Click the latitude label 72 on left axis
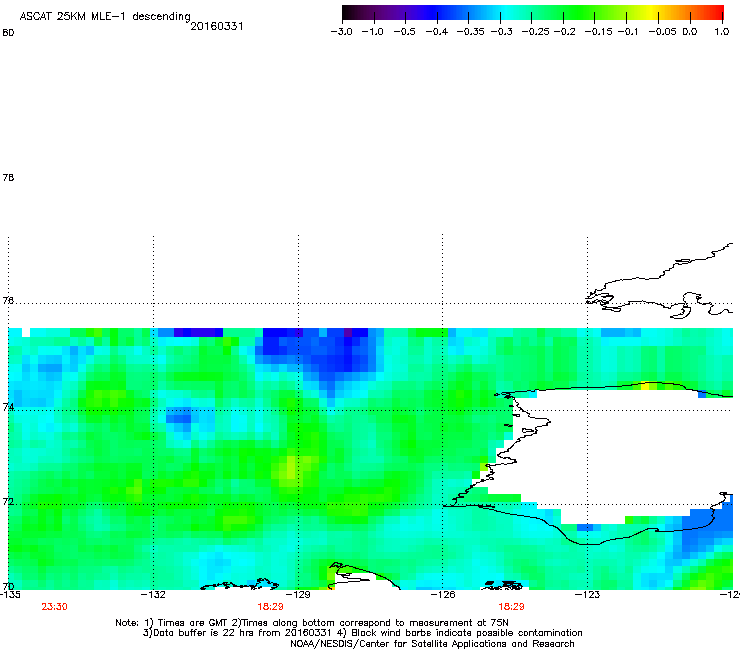The height and width of the screenshot is (650, 740). click(8, 501)
